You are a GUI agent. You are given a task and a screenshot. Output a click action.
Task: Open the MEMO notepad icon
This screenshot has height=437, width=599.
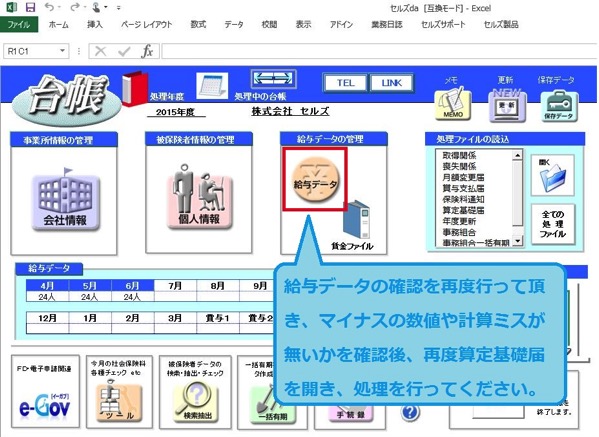click(x=453, y=104)
